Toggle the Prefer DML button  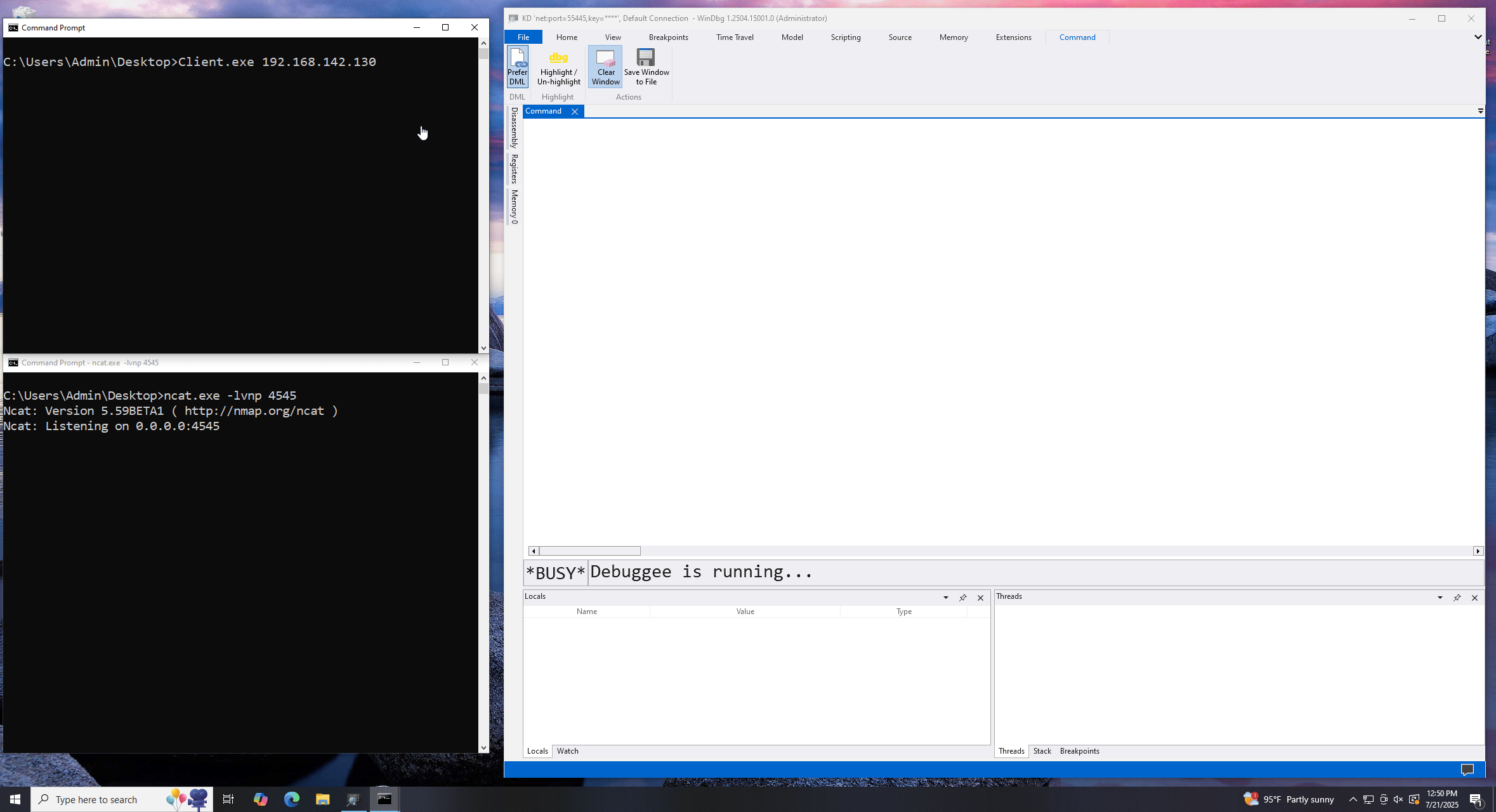tap(517, 67)
